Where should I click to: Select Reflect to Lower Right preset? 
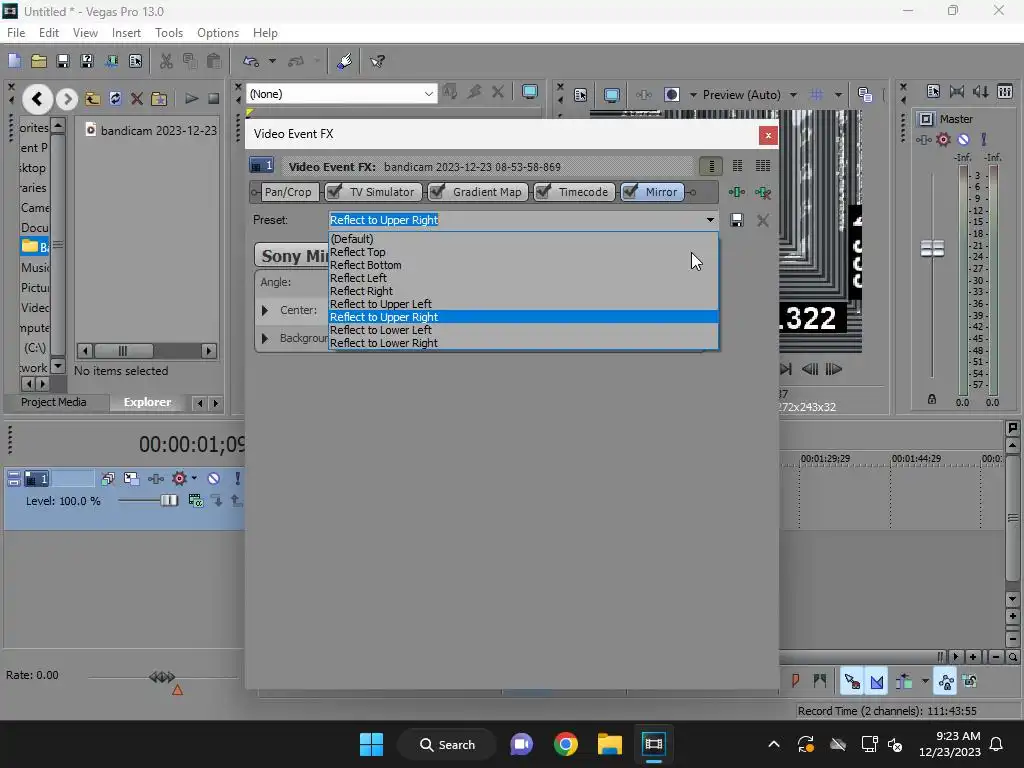click(x=522, y=344)
